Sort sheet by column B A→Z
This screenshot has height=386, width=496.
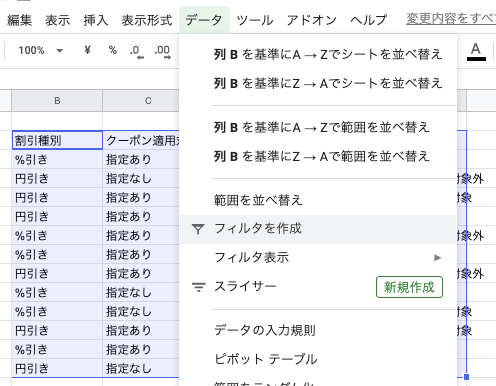(x=318, y=54)
